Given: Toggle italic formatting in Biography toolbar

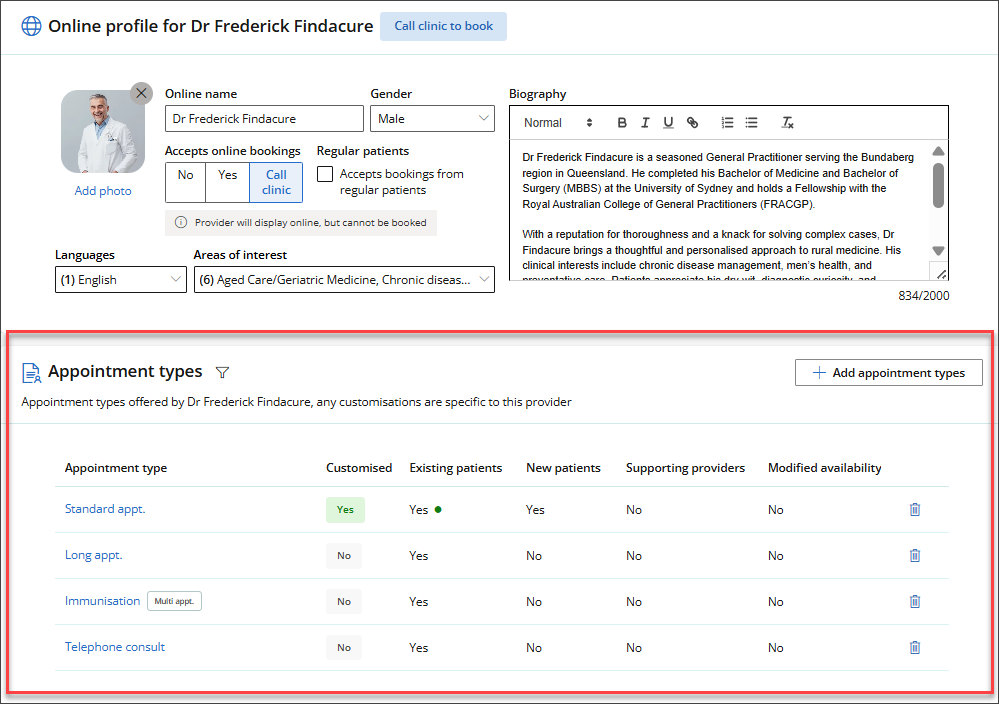Looking at the screenshot, I should coord(645,123).
